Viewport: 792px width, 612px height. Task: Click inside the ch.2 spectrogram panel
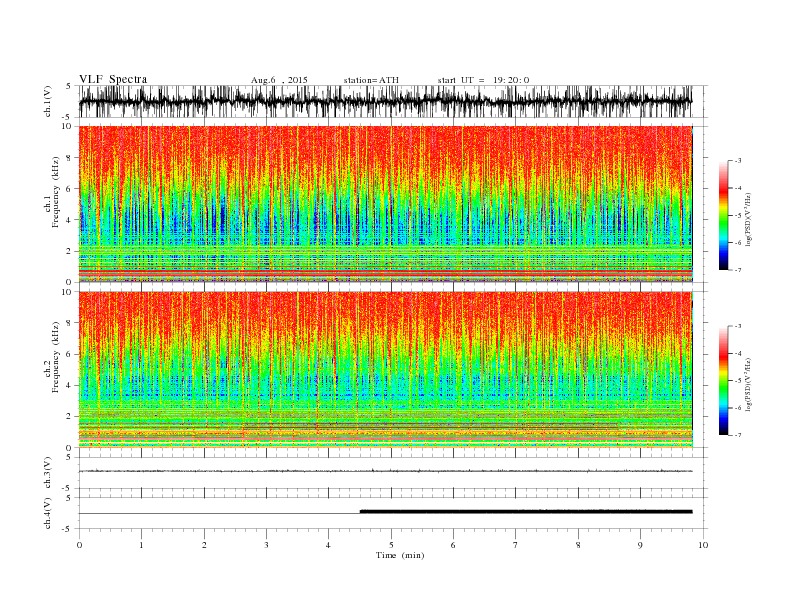pos(385,370)
